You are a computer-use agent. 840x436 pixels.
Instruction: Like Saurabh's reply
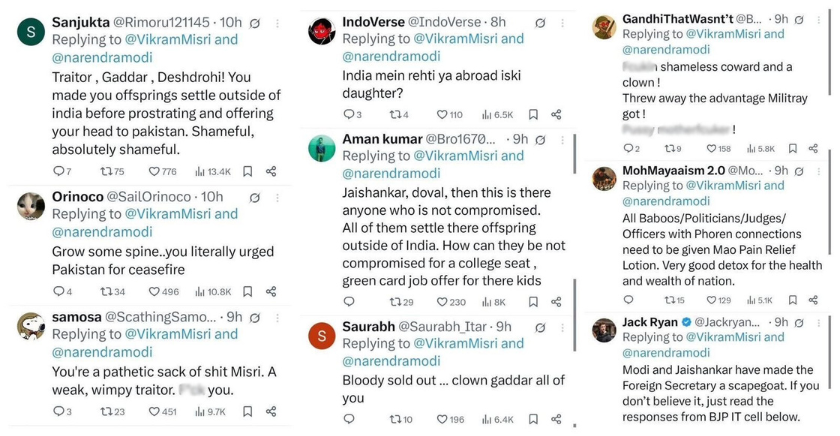443,419
